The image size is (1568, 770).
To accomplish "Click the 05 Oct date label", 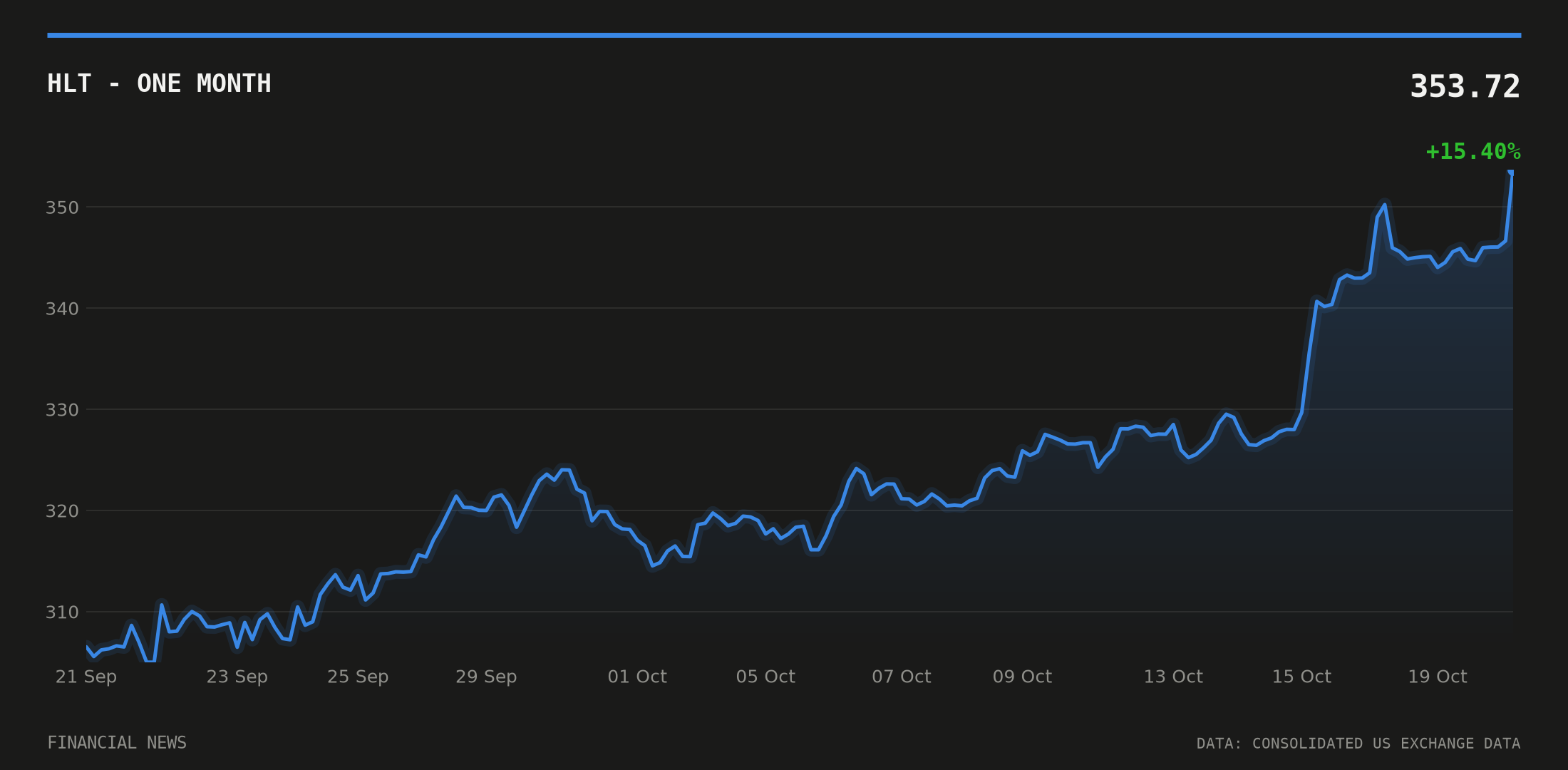I will click(x=765, y=677).
